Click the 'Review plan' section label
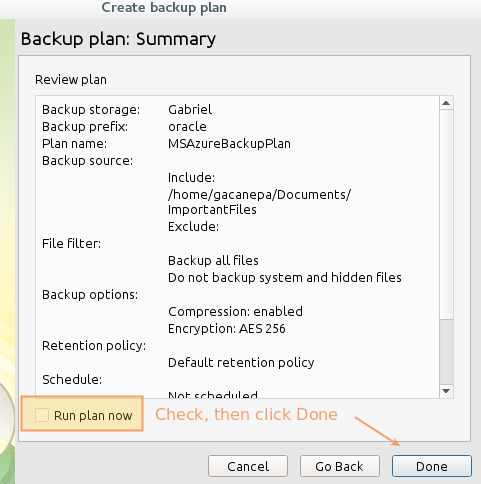Screen dimensions: 481x484 tap(71, 80)
